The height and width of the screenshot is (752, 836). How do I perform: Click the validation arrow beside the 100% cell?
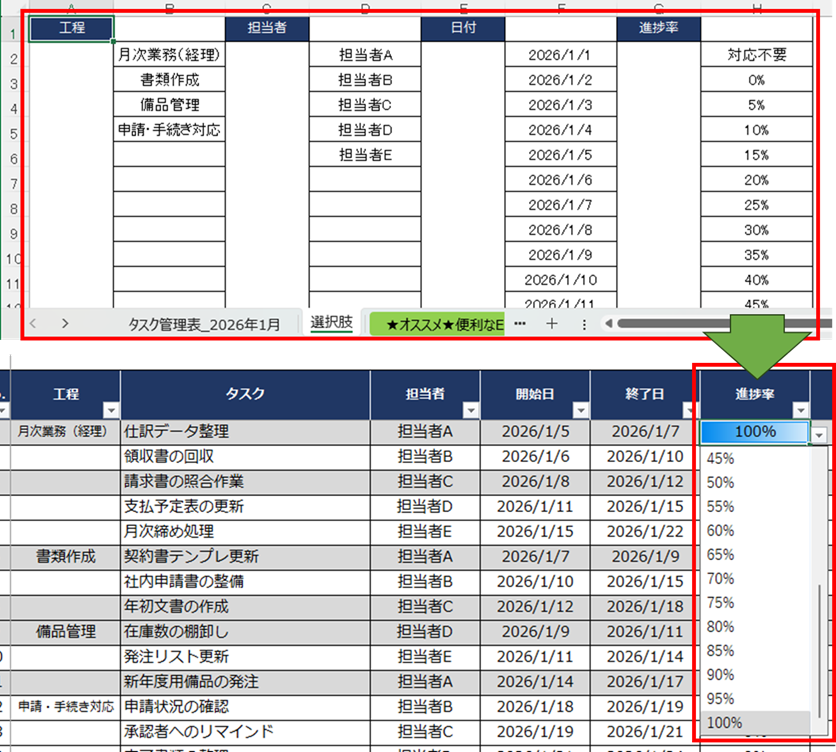[820, 434]
